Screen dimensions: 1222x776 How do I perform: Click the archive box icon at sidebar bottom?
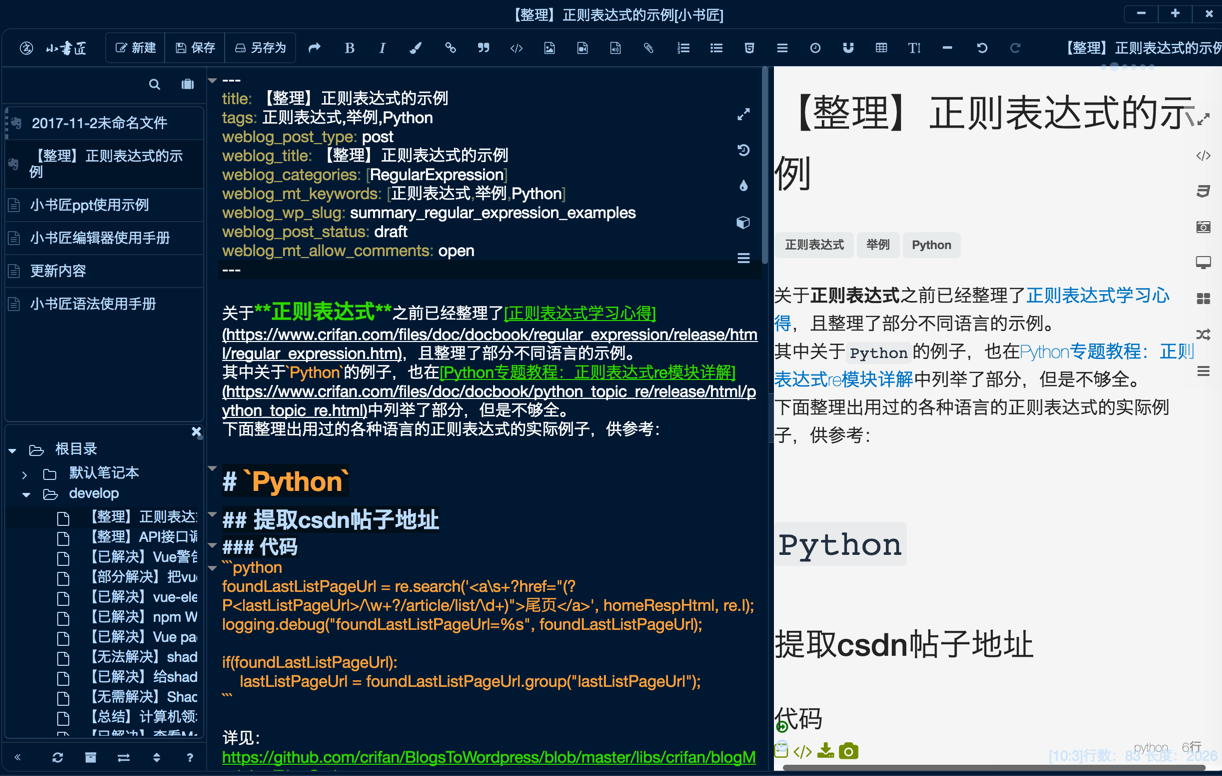(90, 758)
